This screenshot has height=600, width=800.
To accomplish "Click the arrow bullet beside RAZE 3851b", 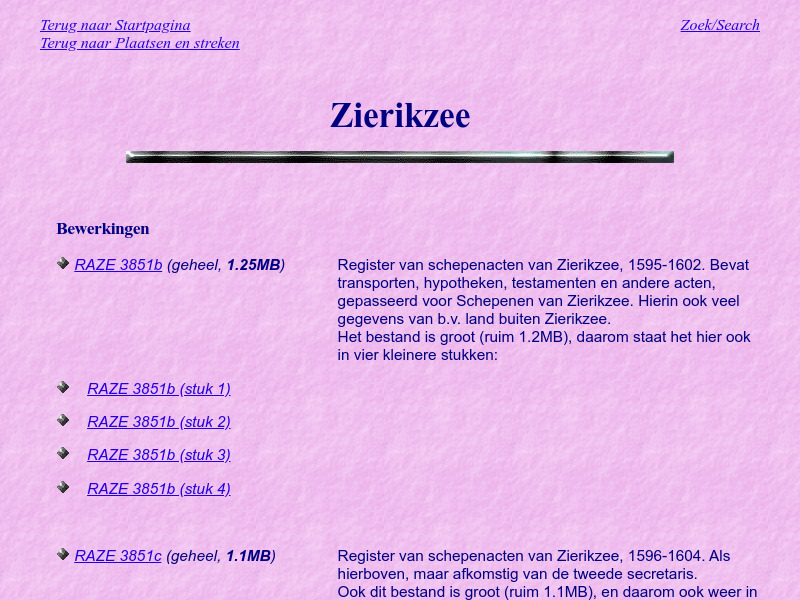I will point(62,263).
